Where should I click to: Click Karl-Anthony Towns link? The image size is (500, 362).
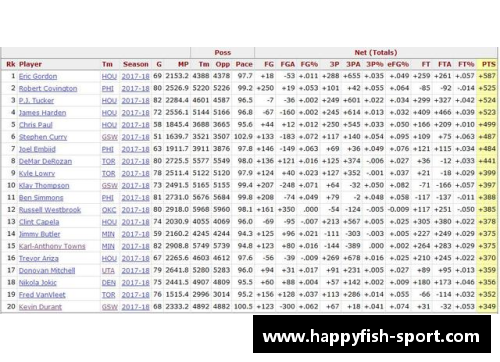(52, 246)
